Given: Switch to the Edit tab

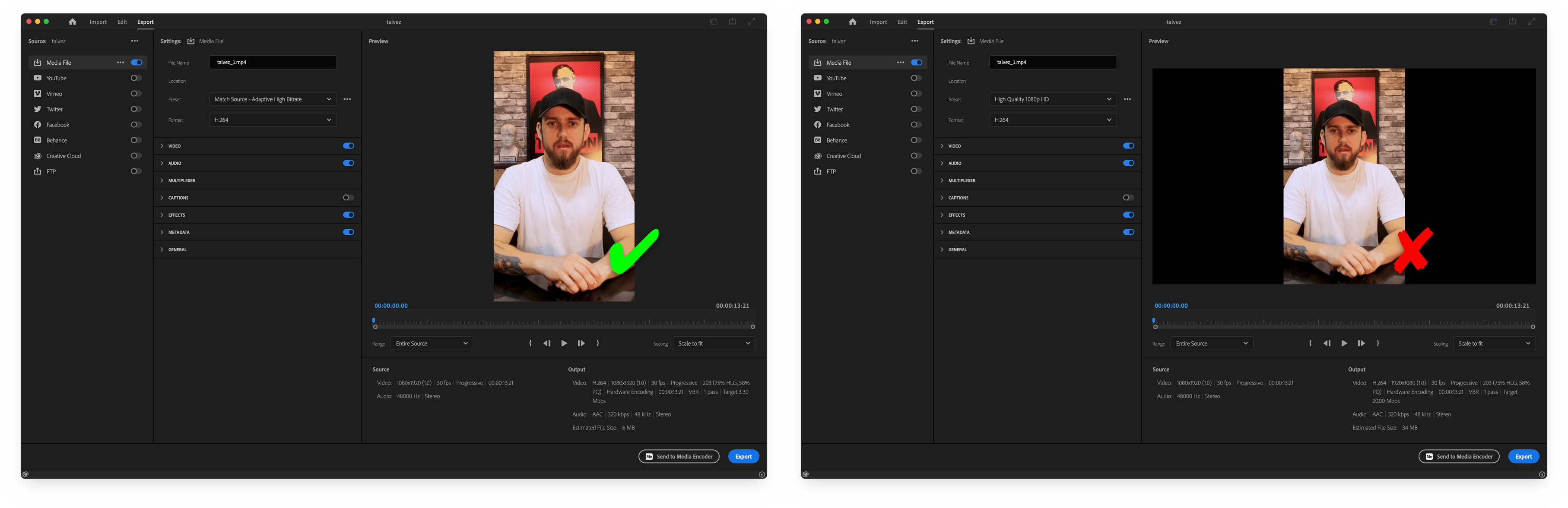Looking at the screenshot, I should tap(122, 21).
